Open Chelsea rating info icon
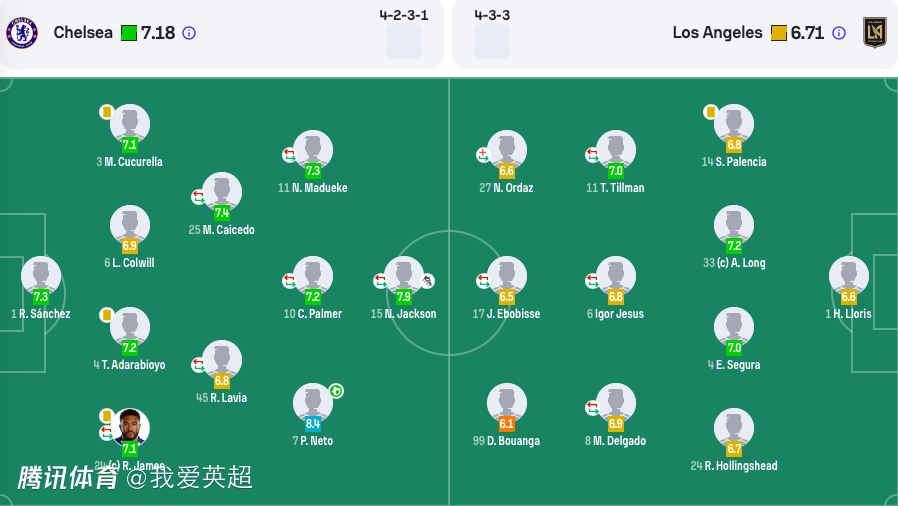Image resolution: width=898 pixels, height=506 pixels. point(189,33)
